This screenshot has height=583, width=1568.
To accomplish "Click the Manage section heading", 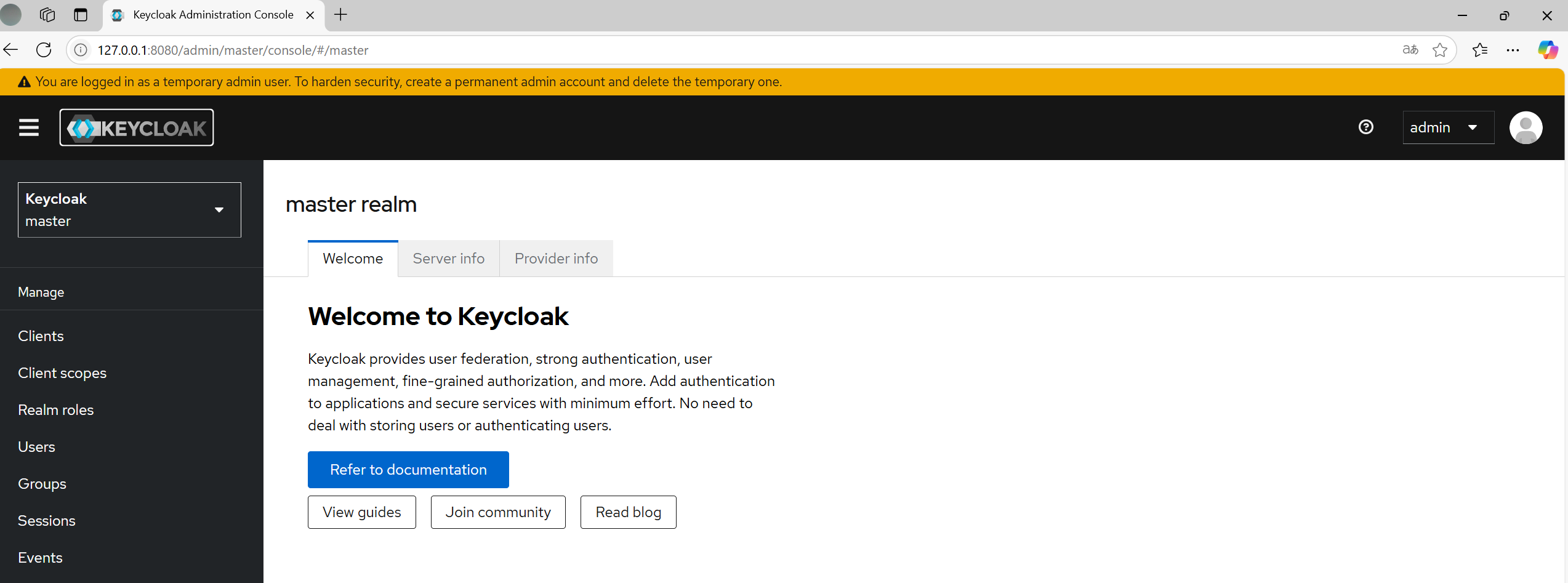I will (41, 292).
